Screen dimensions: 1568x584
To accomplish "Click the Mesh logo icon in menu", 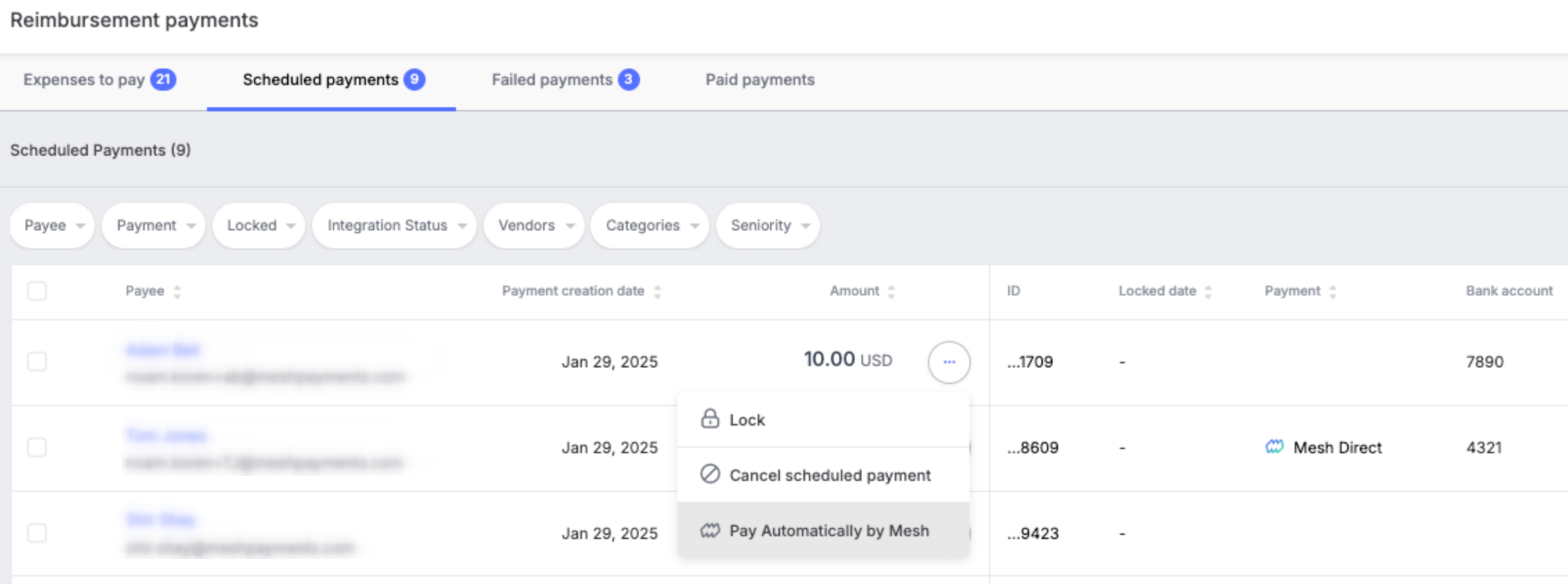I will (x=710, y=531).
